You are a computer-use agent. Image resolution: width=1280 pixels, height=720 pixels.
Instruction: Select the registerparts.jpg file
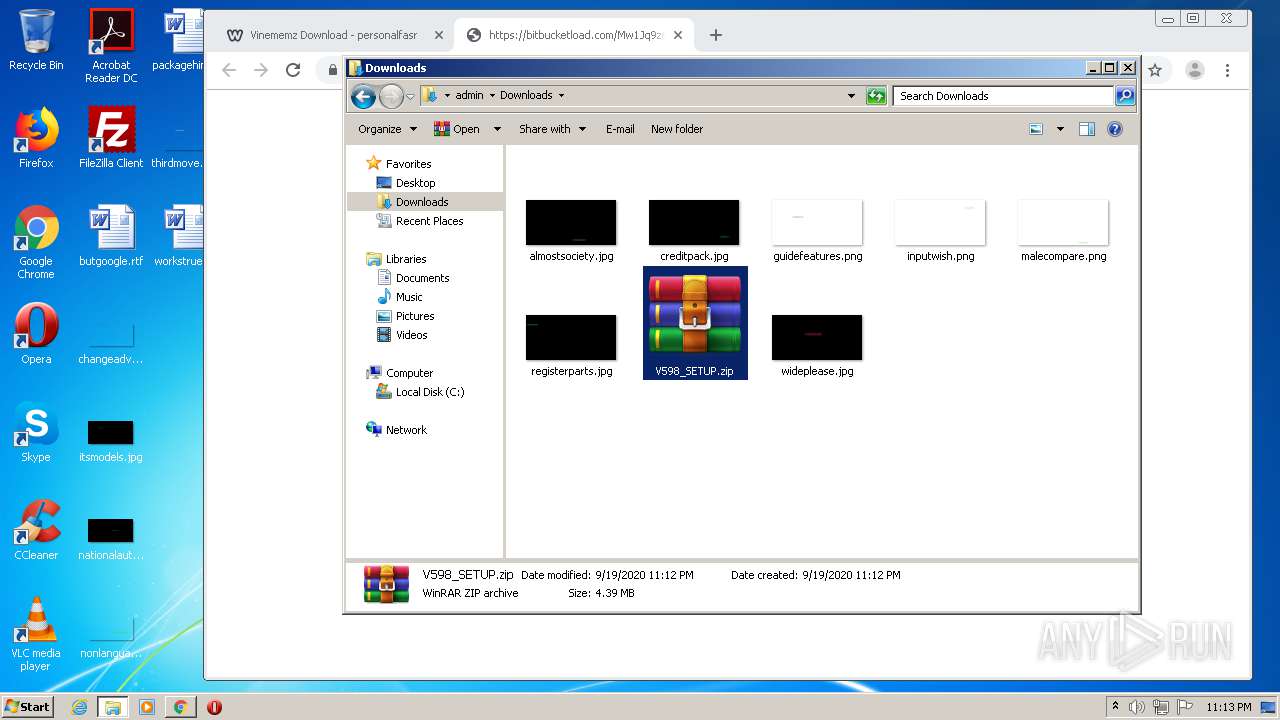(x=571, y=346)
